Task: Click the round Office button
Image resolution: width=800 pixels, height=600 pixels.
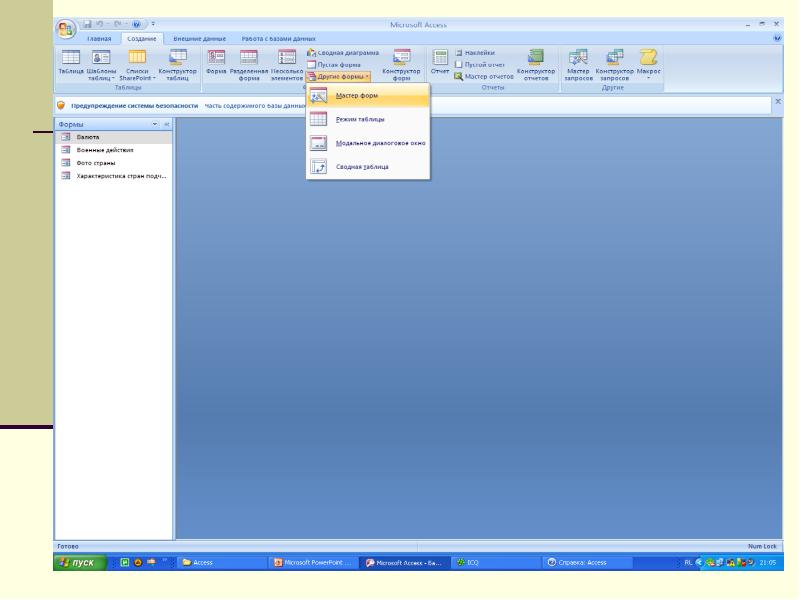Action: 66,29
